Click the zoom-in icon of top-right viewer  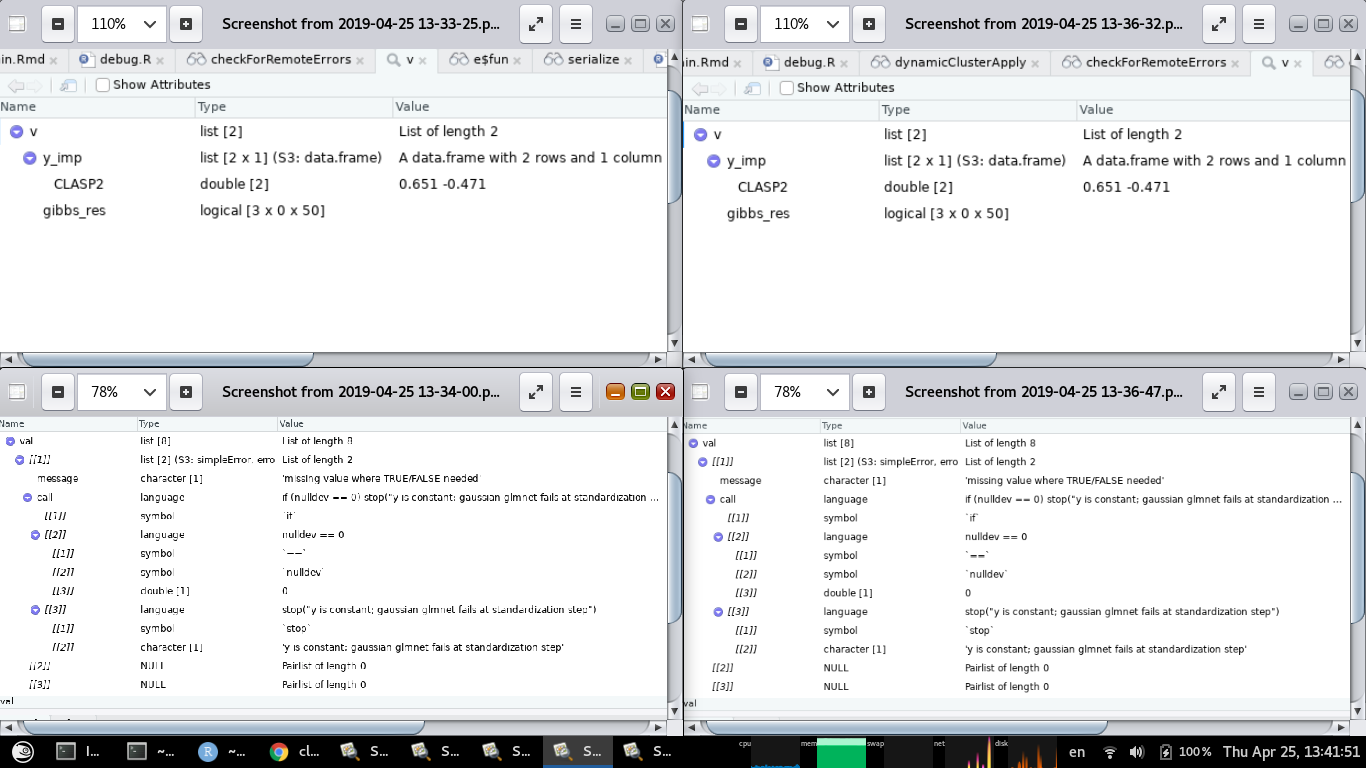coord(869,24)
